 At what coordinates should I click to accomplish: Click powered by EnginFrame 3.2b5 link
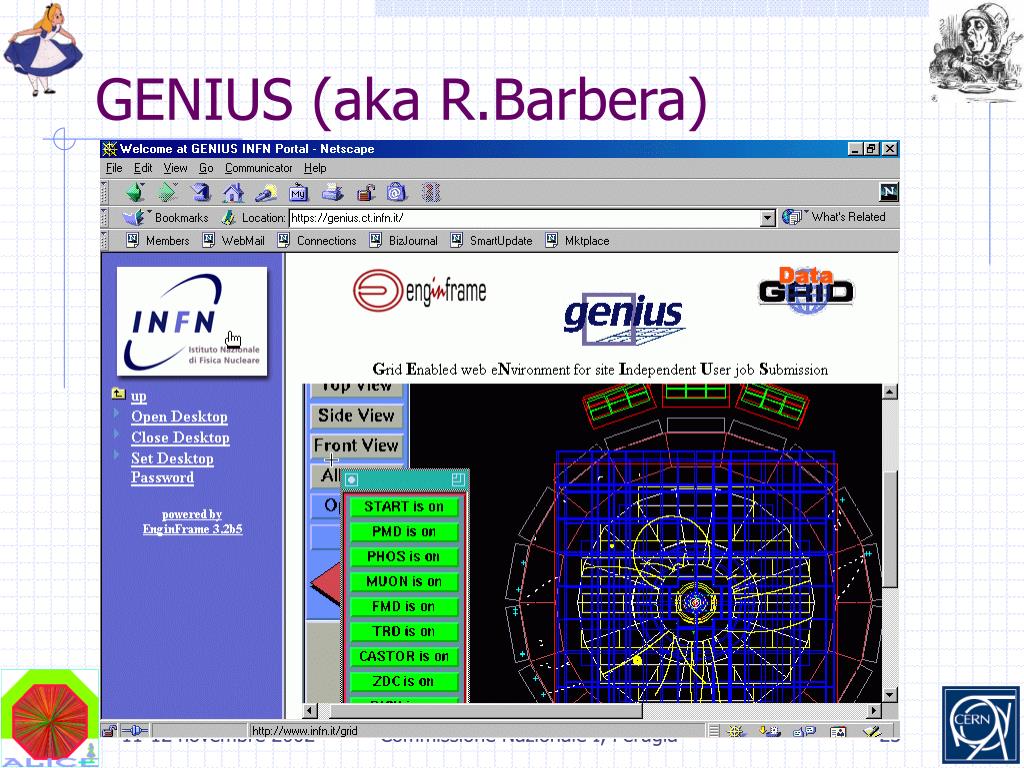pos(192,522)
